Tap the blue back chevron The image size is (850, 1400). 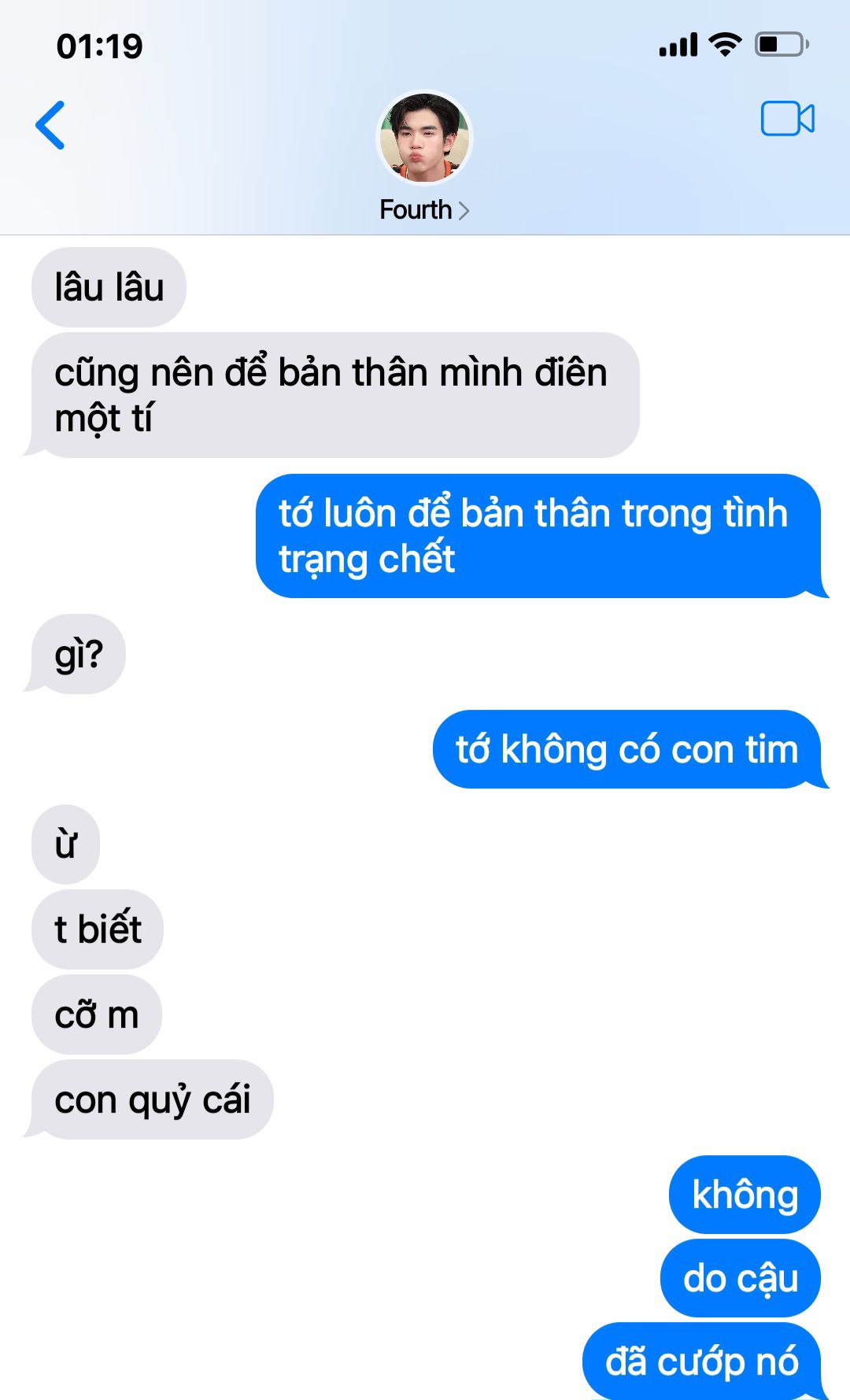[50, 125]
